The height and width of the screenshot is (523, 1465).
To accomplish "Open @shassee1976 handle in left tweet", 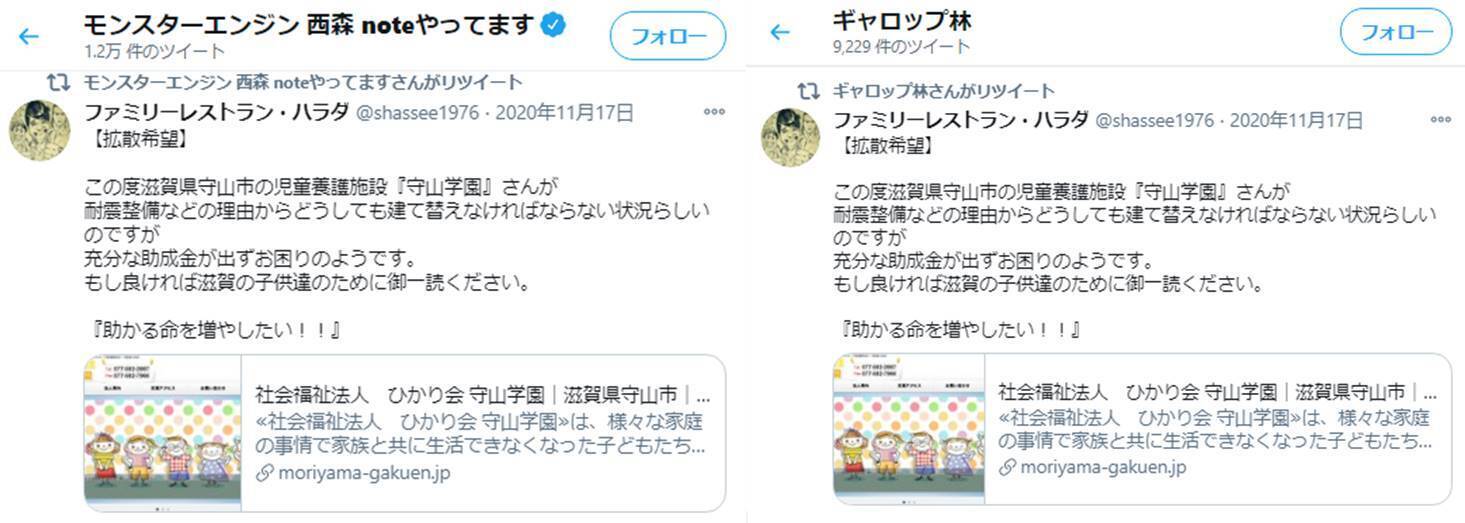I will click(418, 113).
